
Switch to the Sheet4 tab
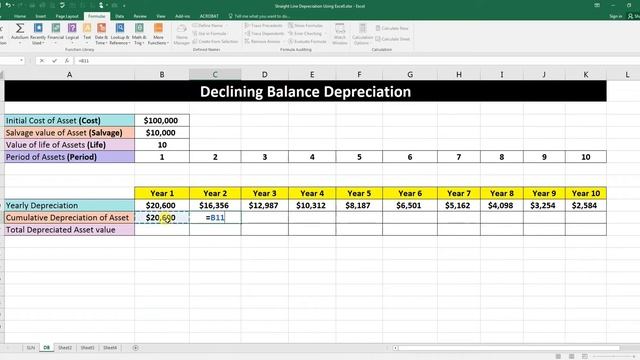click(110, 348)
